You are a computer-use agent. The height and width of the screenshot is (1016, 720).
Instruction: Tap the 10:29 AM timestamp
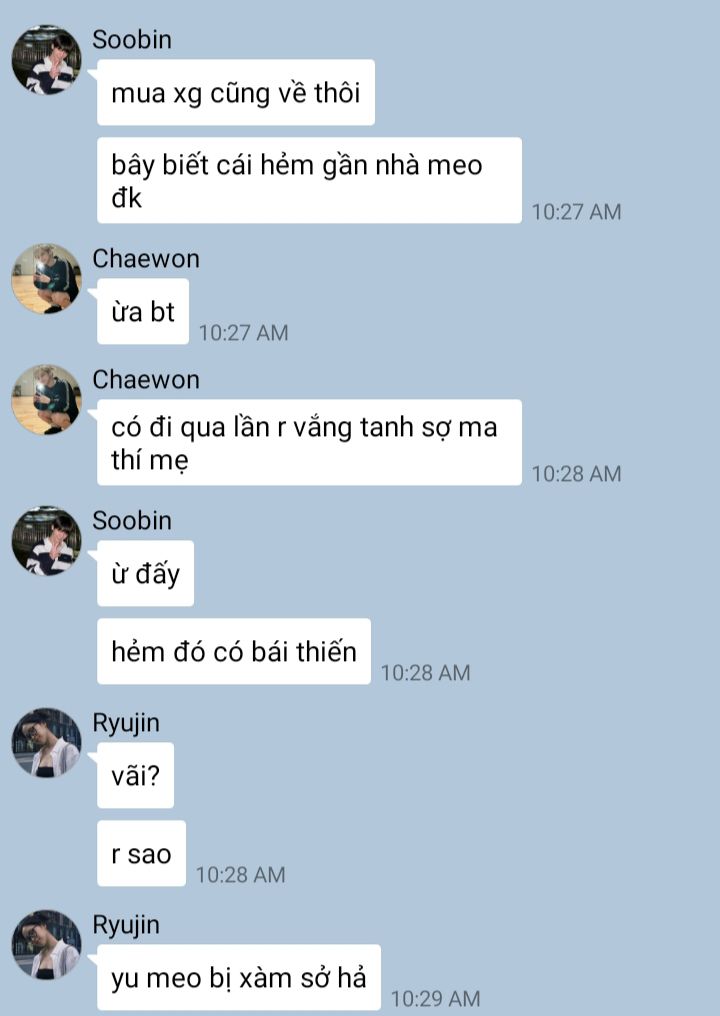[435, 999]
